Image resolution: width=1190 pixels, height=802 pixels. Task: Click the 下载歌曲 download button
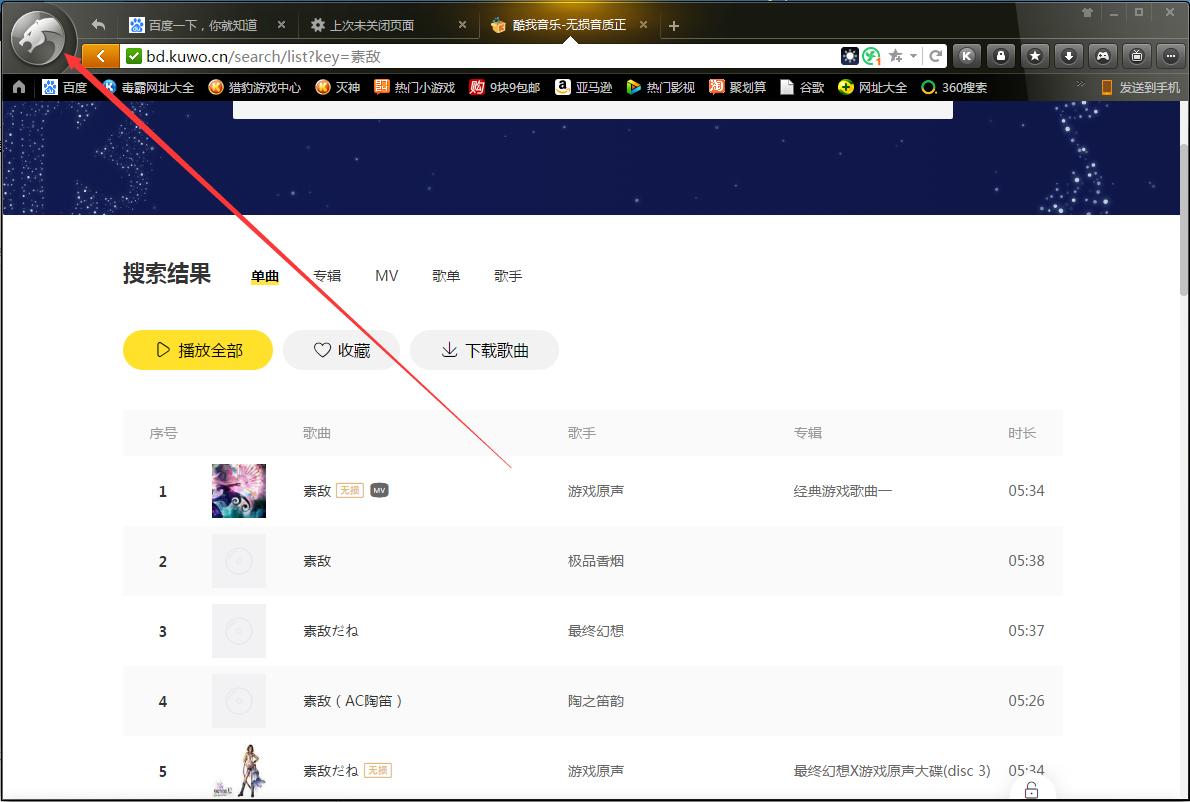485,350
